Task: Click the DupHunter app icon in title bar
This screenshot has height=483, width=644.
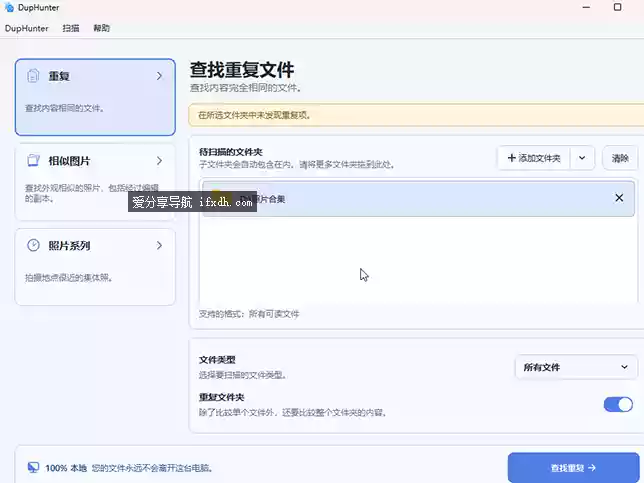Action: (x=9, y=7)
